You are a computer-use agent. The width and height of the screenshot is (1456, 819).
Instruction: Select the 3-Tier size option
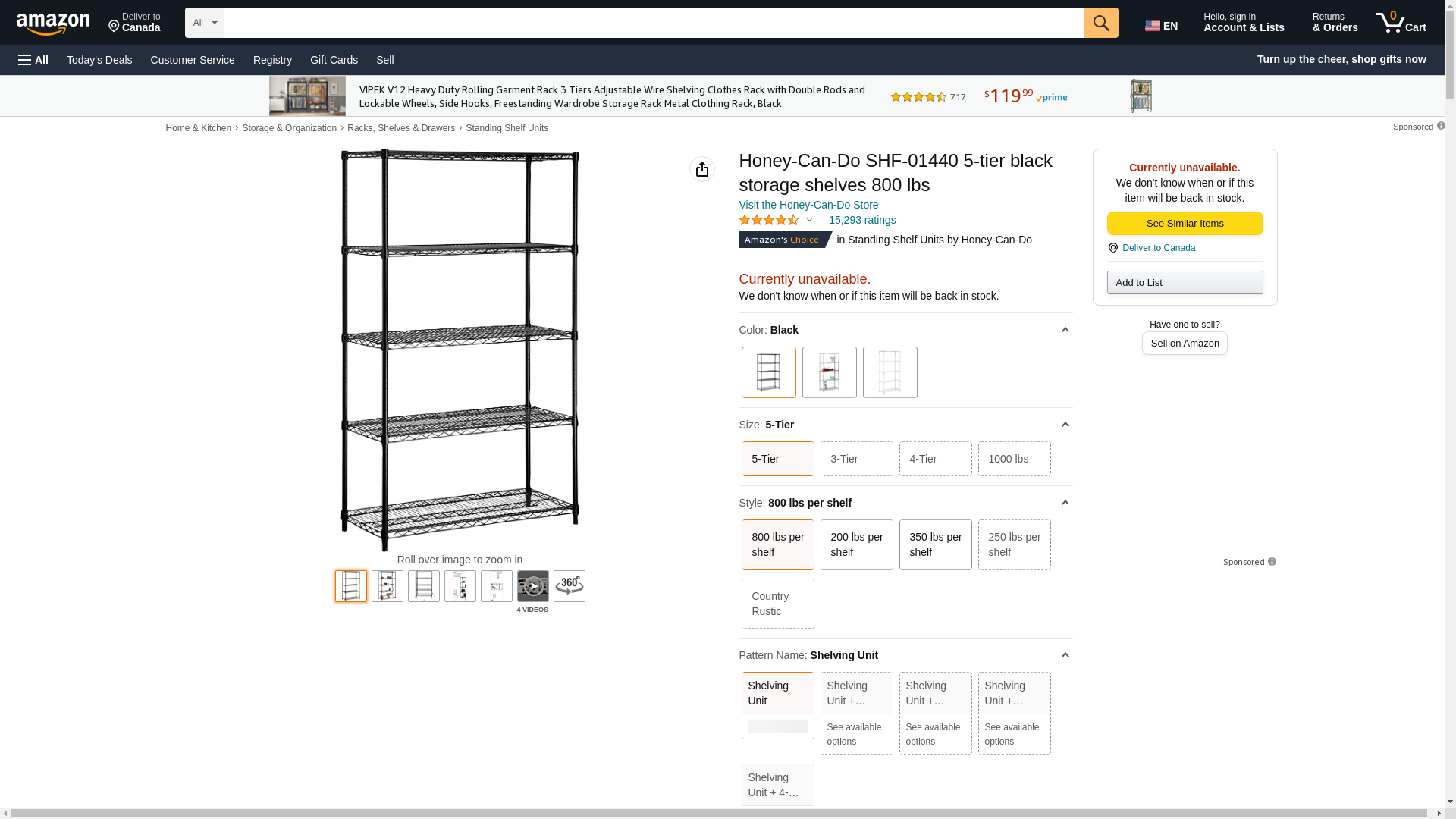click(x=856, y=459)
